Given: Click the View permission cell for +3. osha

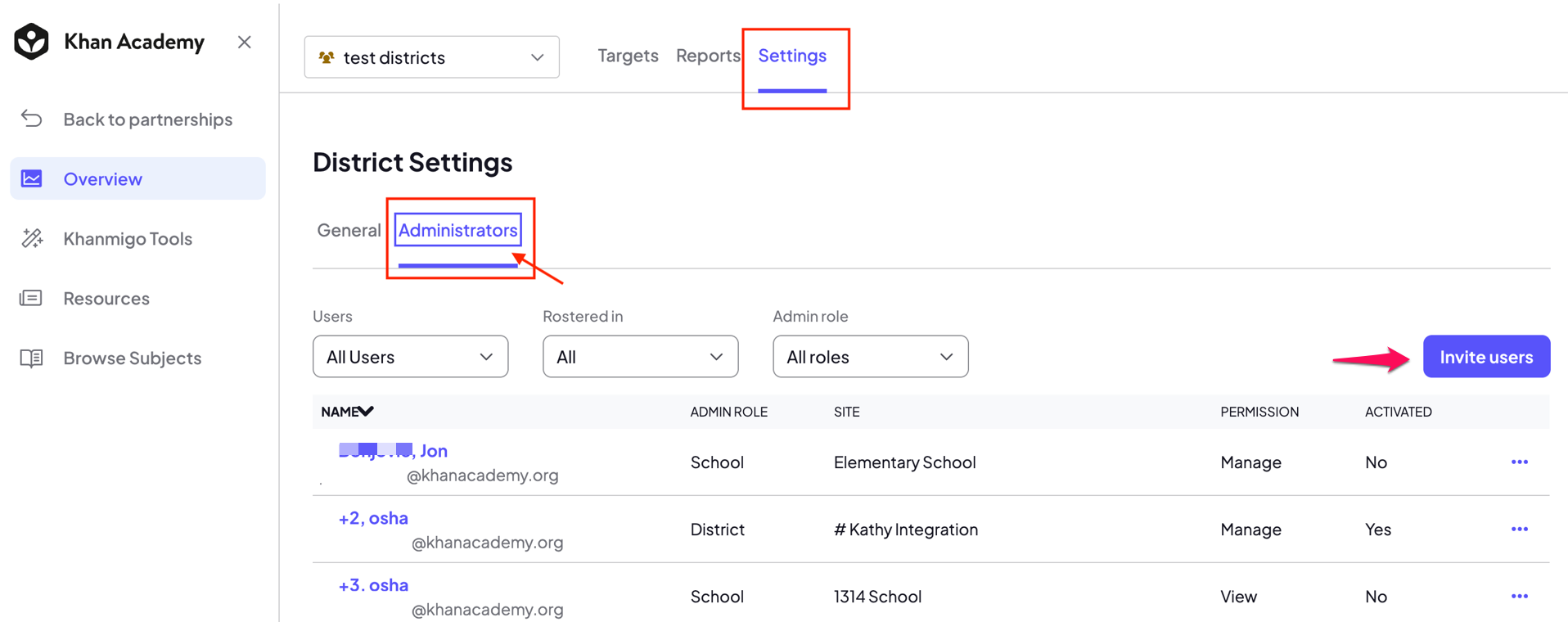Looking at the screenshot, I should 1238,597.
